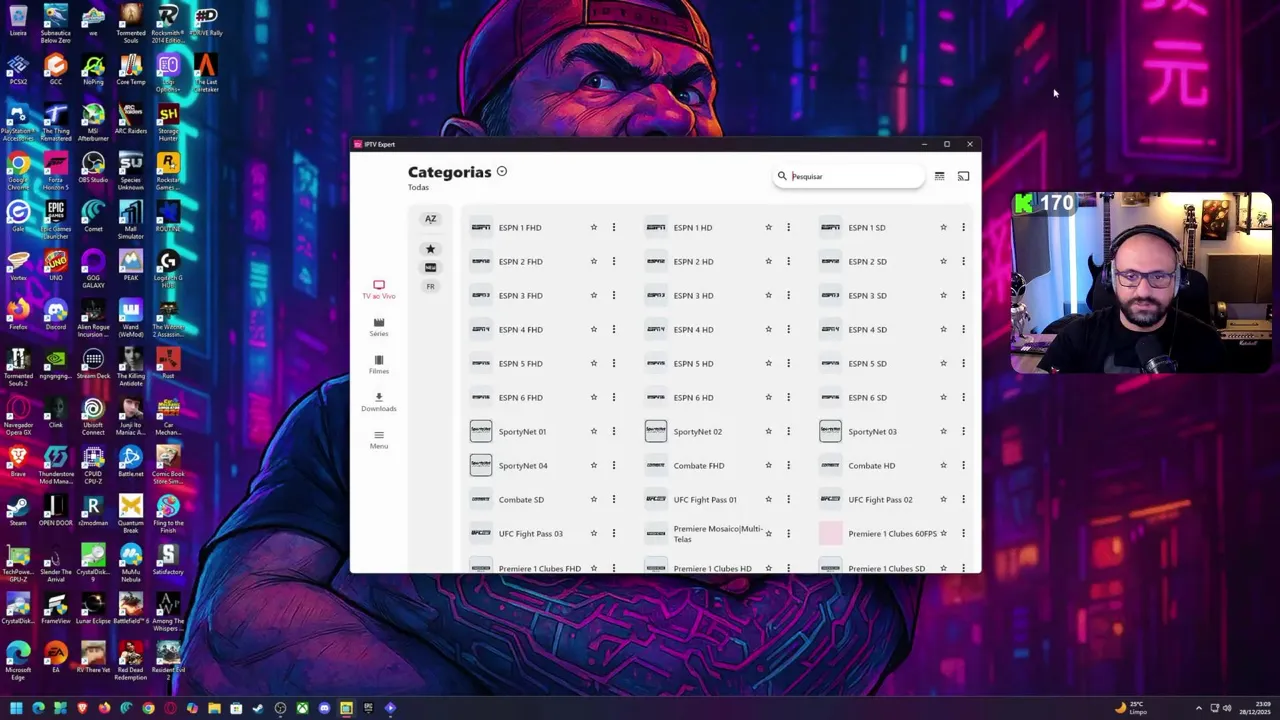Viewport: 1280px width, 720px height.
Task: Favorite the UFC Fight Pass 01 channel
Action: click(x=768, y=499)
